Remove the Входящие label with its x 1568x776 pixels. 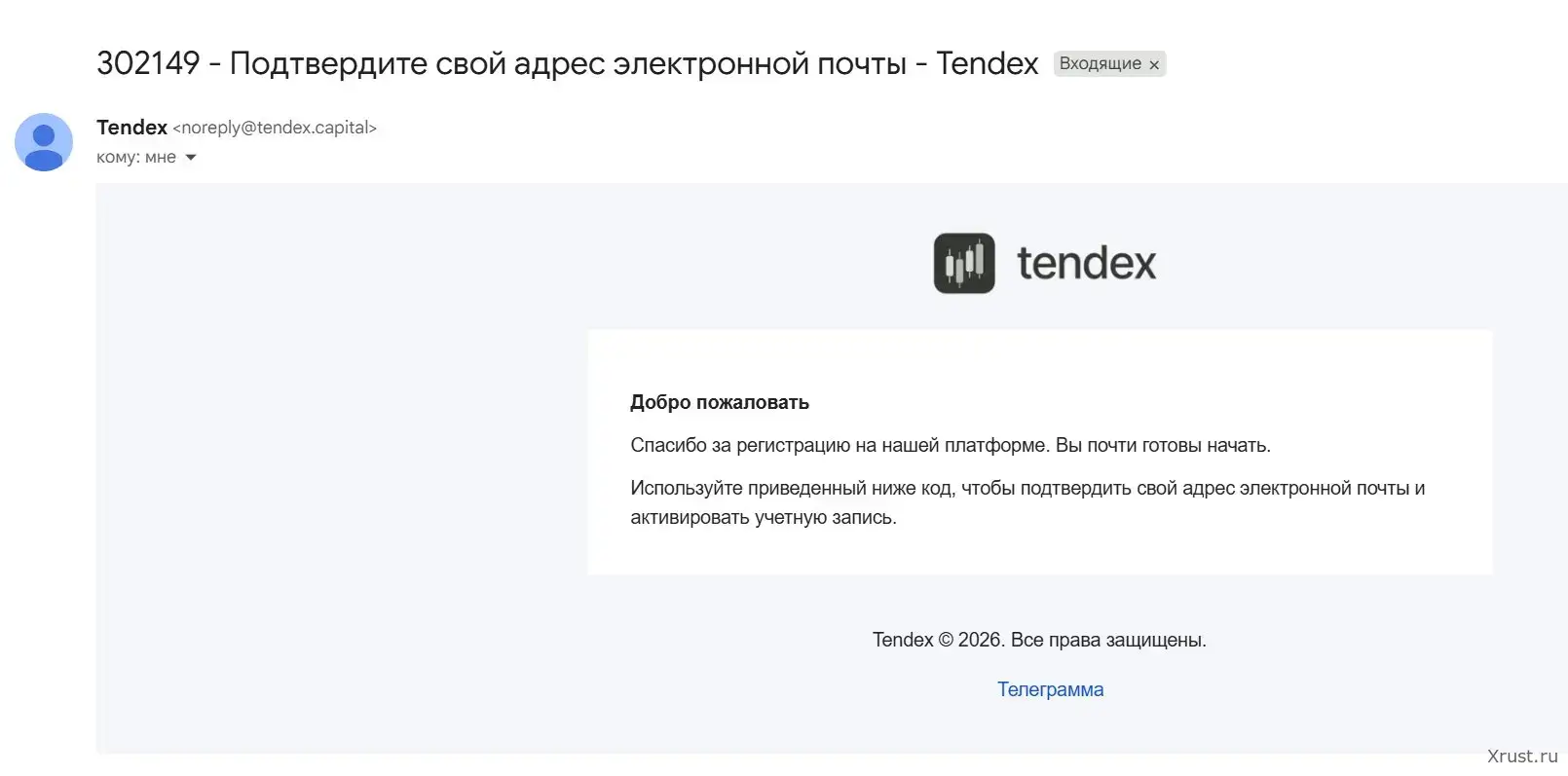click(1154, 64)
